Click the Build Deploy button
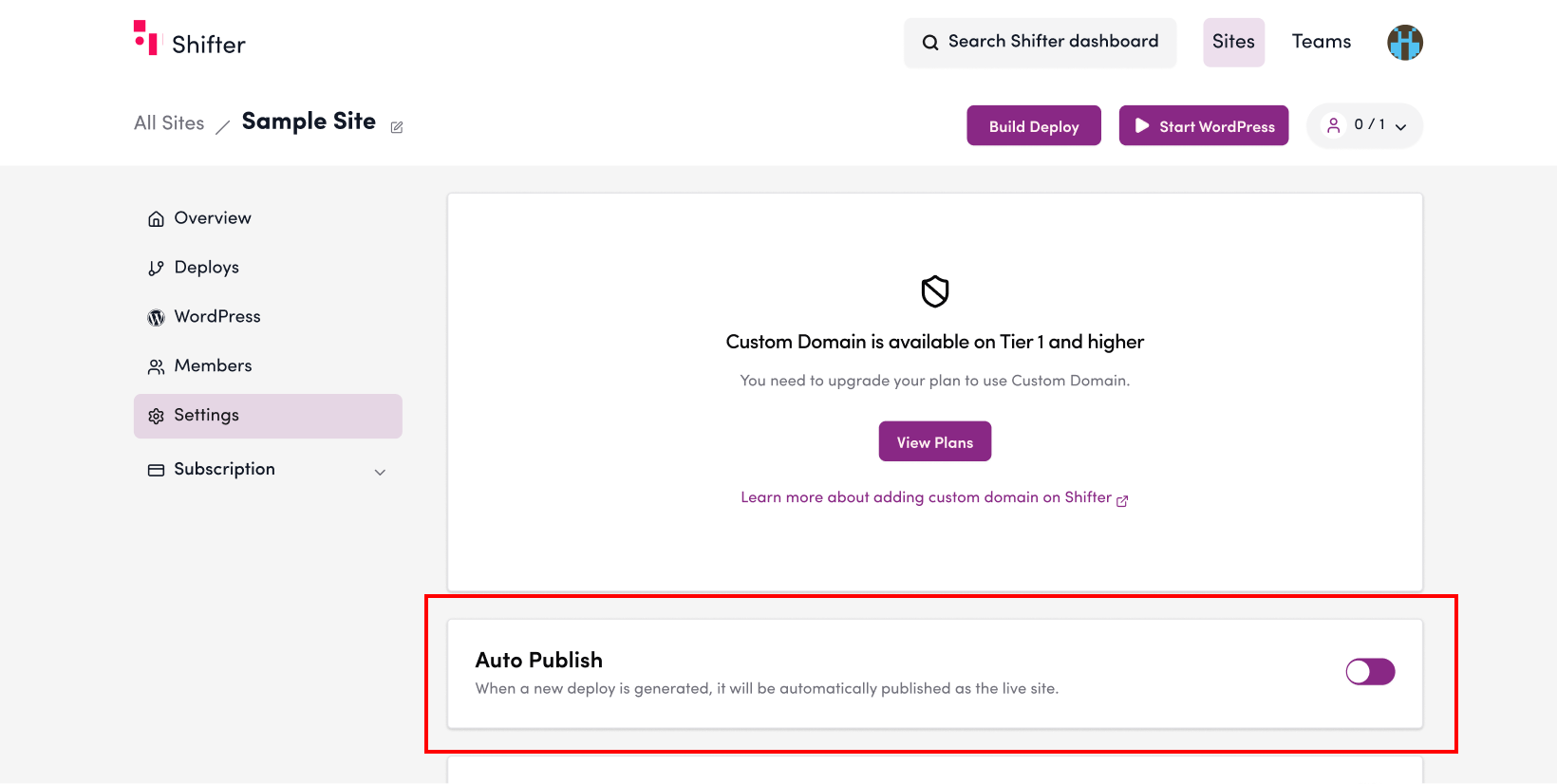The image size is (1557, 784). [1034, 125]
